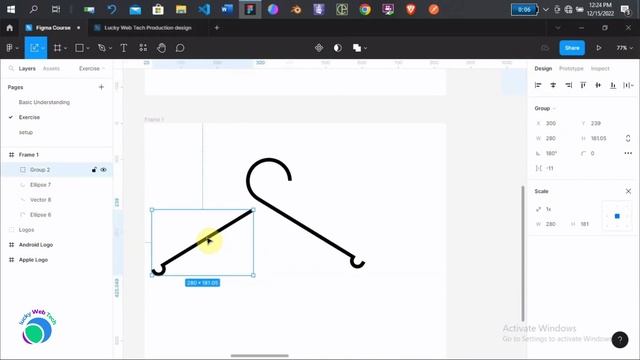Select the Hand tool
640x360 pixels.
click(162, 48)
